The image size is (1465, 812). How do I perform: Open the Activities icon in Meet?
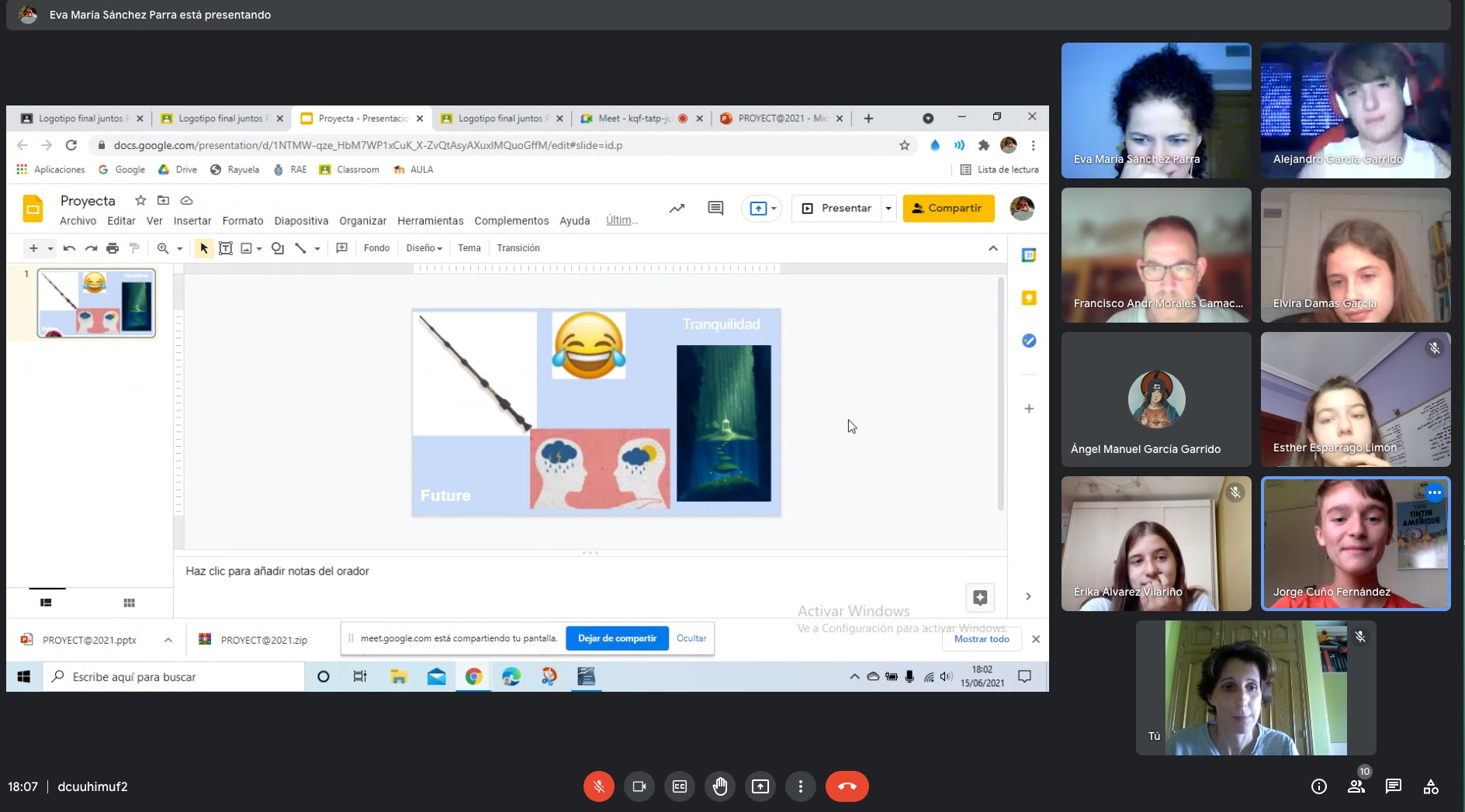[1431, 786]
